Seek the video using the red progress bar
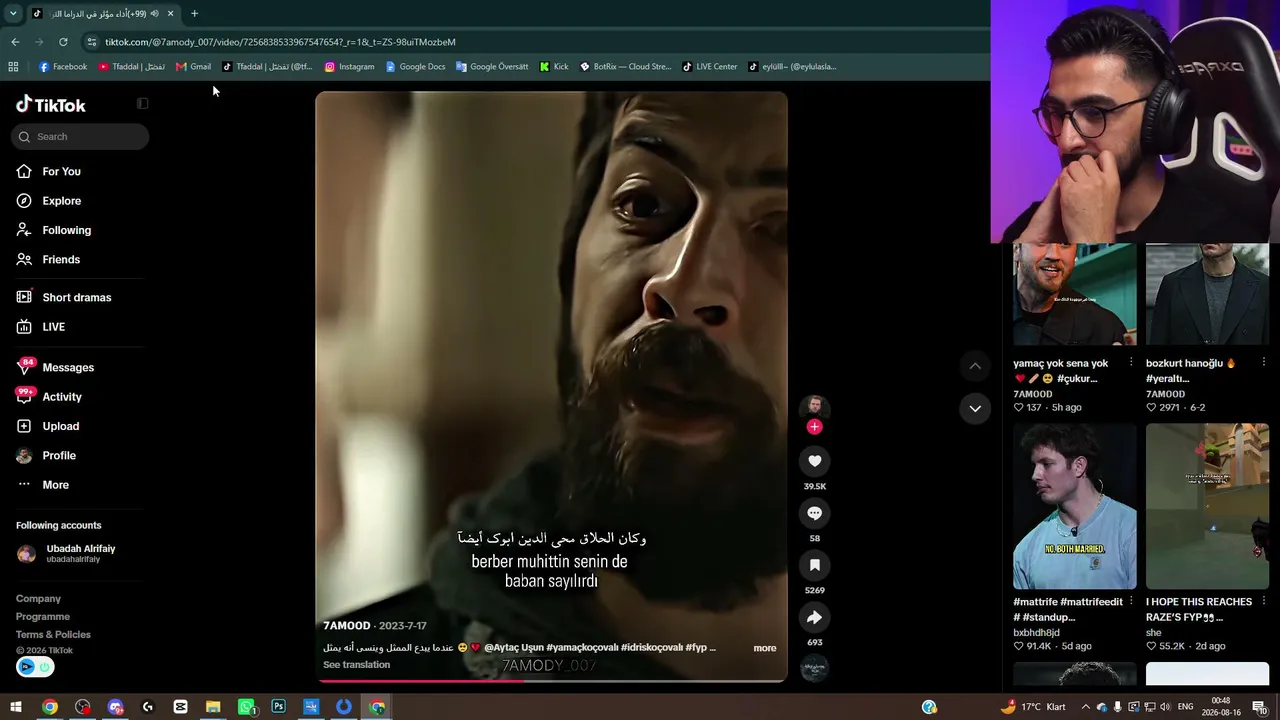This screenshot has height=720, width=1280. 551,681
